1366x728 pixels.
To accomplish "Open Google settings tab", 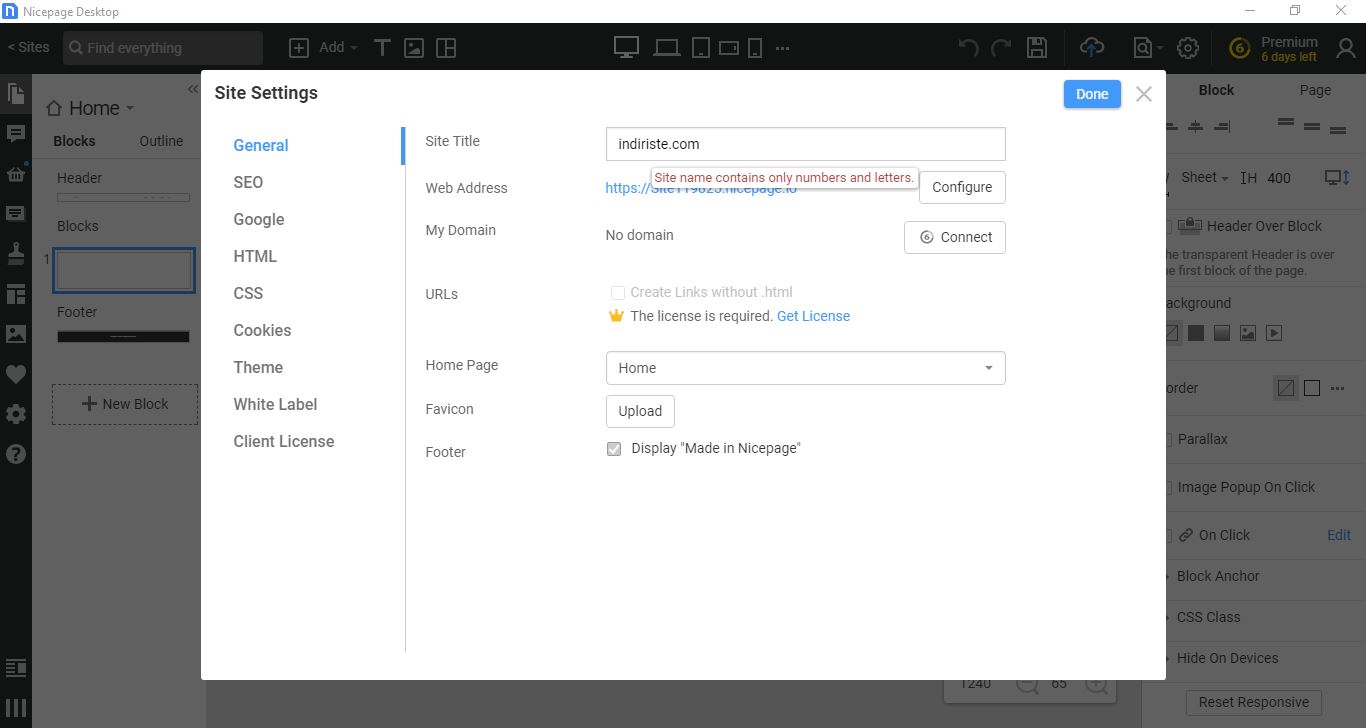I will tap(259, 220).
